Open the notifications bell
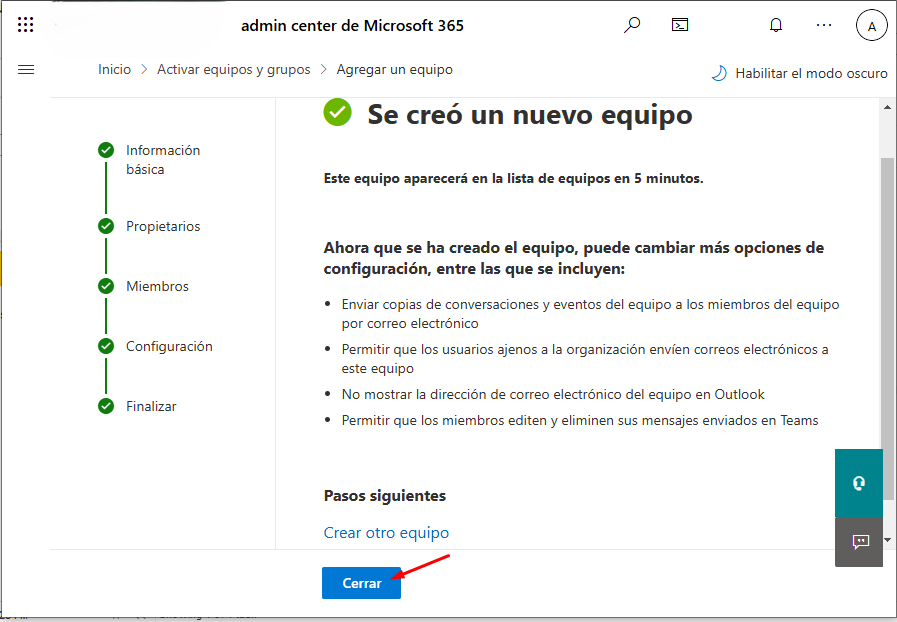 coord(776,25)
